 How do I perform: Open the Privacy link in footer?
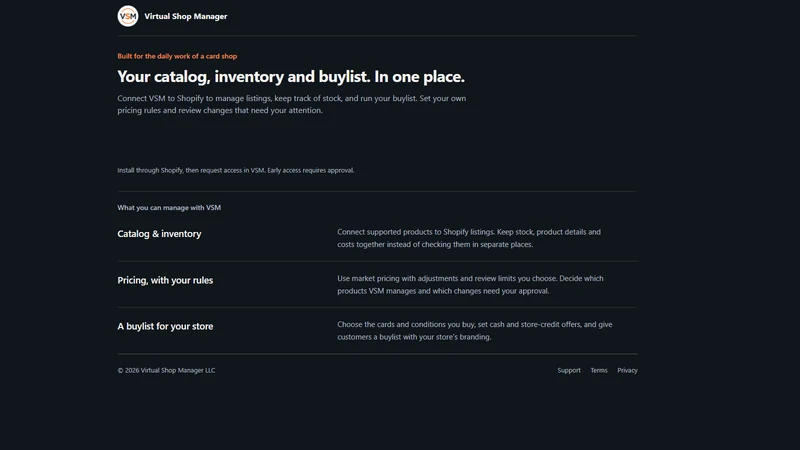tap(627, 370)
